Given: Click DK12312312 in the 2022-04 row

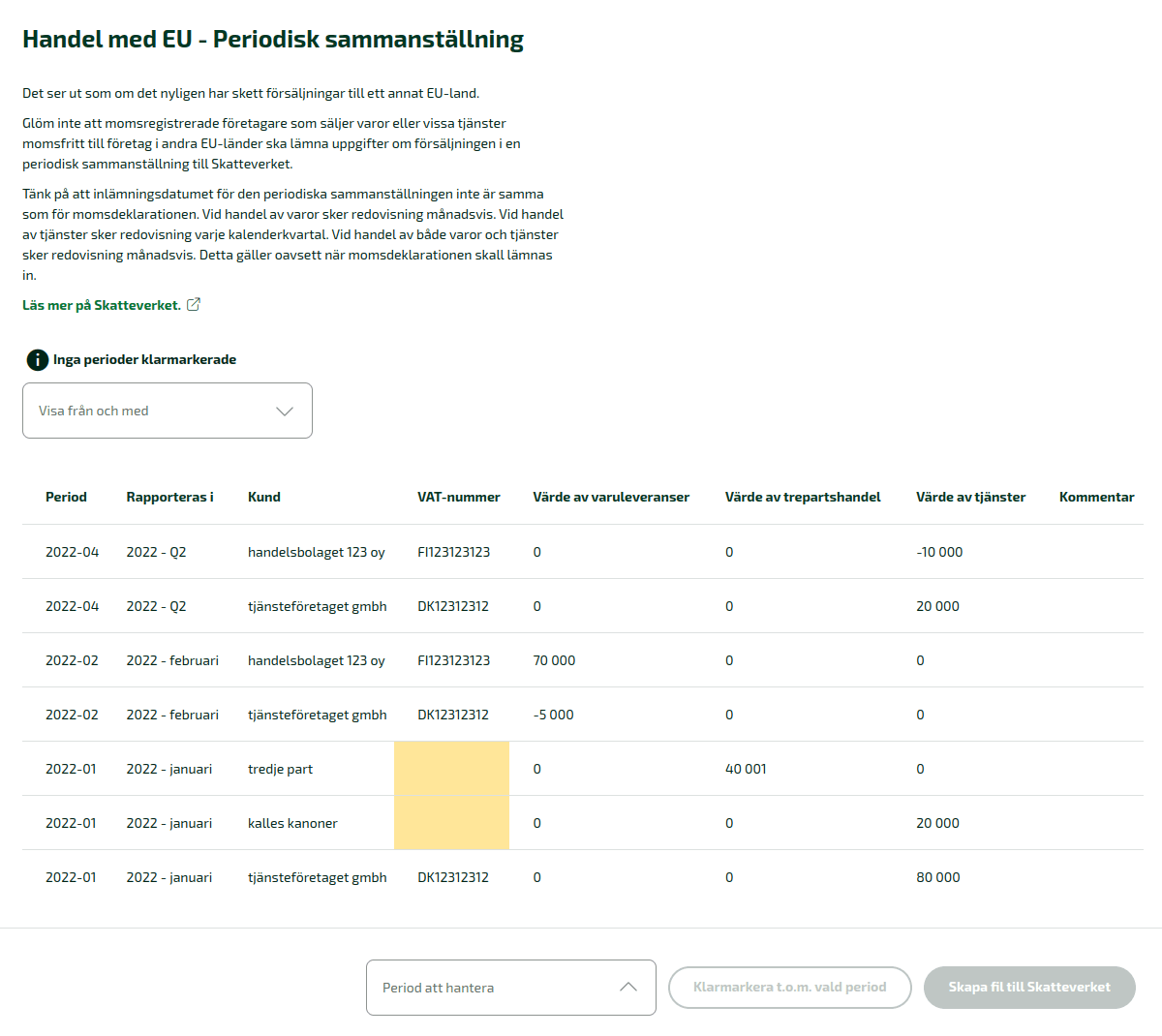Looking at the screenshot, I should coord(453,606).
